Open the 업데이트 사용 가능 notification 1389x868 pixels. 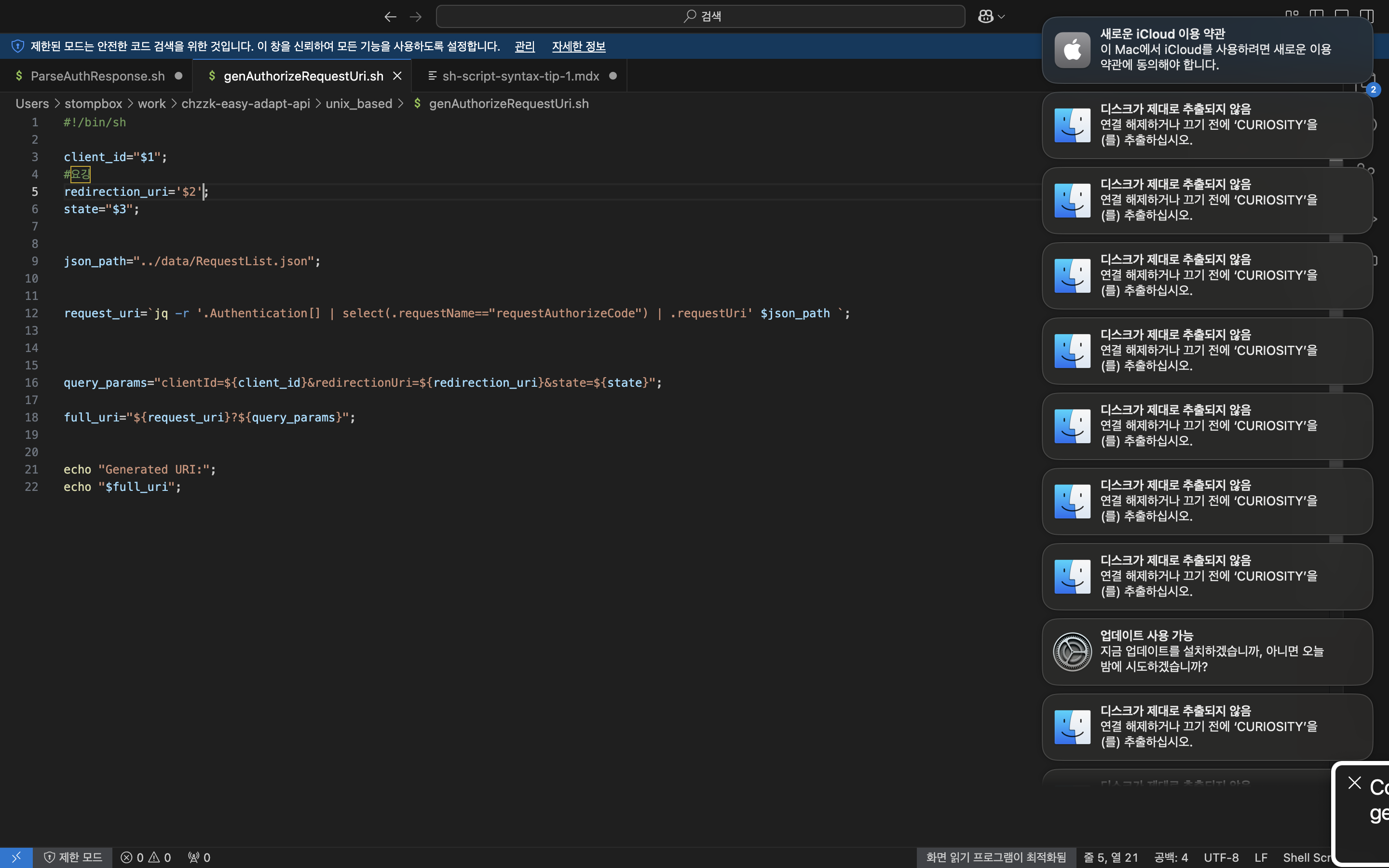[x=1207, y=651]
